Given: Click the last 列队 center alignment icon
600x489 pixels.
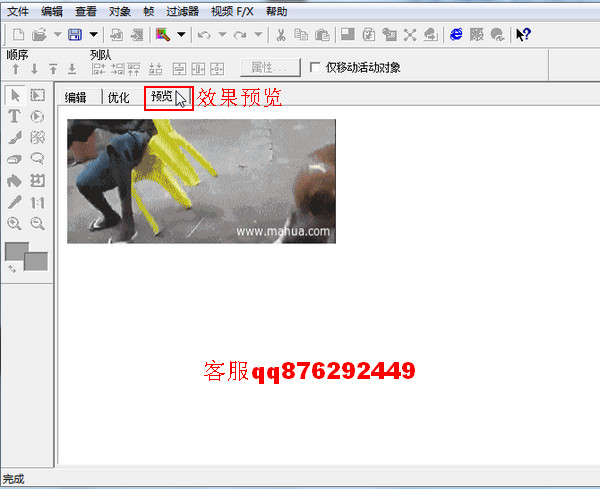Looking at the screenshot, I should [x=217, y=69].
